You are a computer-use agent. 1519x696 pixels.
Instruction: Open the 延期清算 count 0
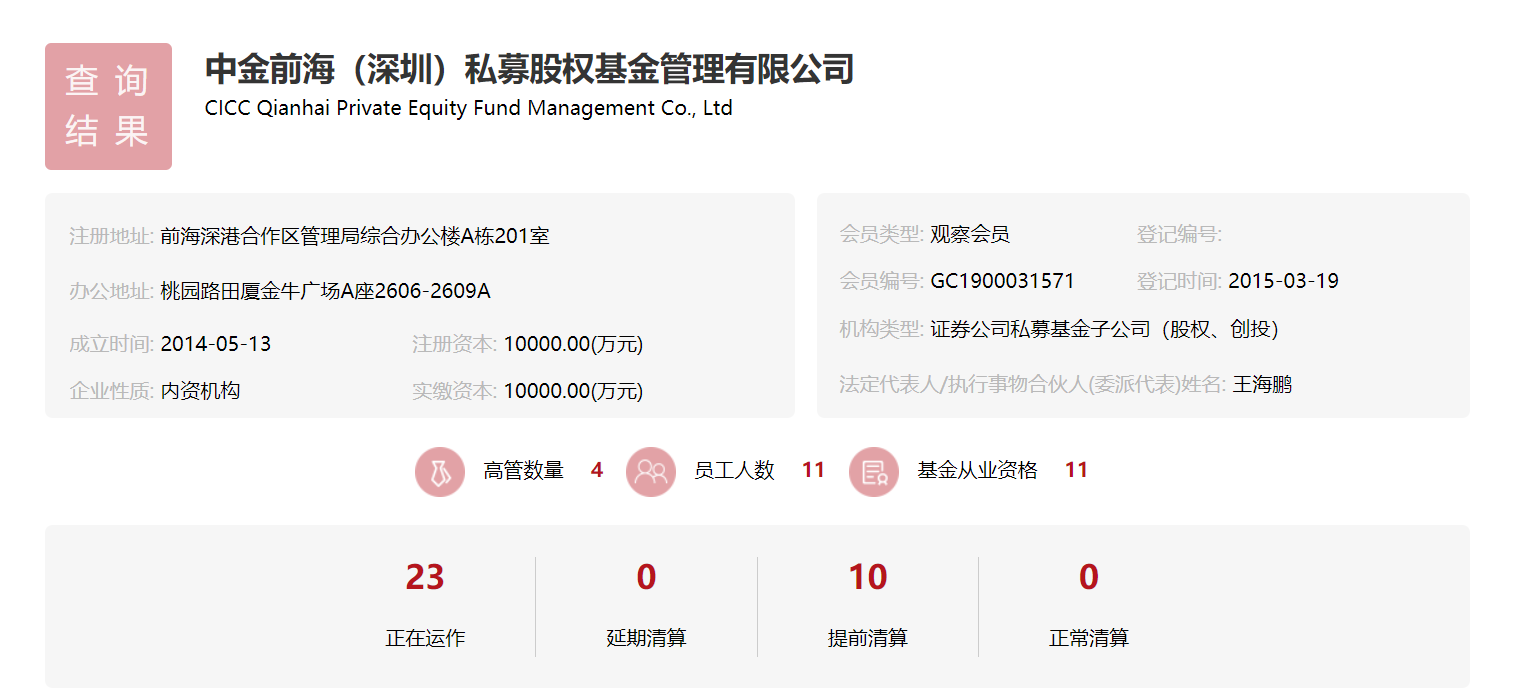pyautogui.click(x=646, y=577)
